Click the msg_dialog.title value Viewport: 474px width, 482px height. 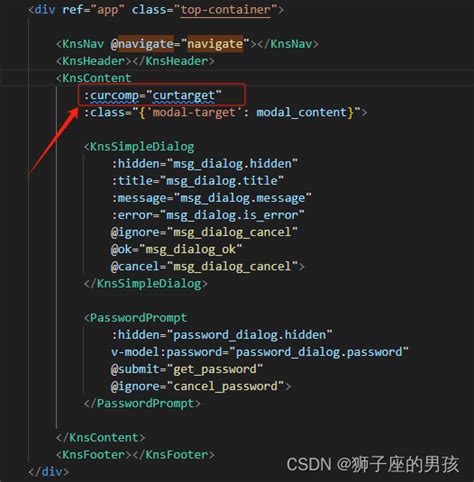222,181
